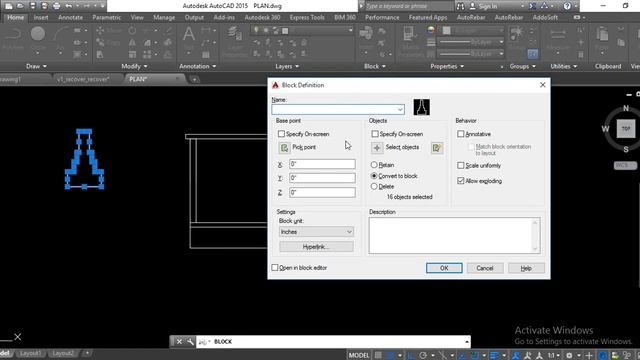The image size is (640, 360).
Task: Open the Featured Apps ribbon tab
Action: (x=428, y=18)
